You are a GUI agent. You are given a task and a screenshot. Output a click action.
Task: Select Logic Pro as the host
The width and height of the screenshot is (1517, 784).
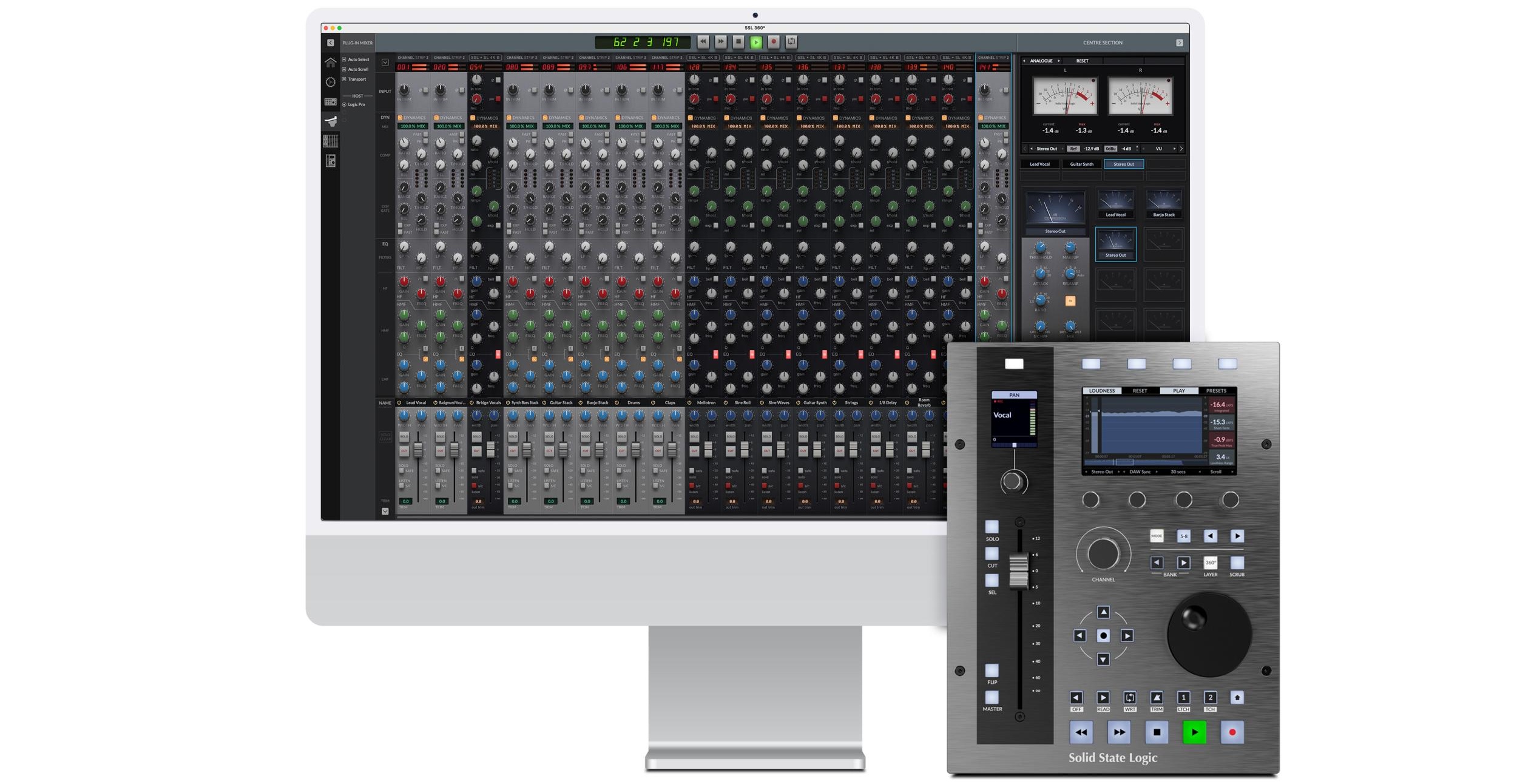click(344, 104)
